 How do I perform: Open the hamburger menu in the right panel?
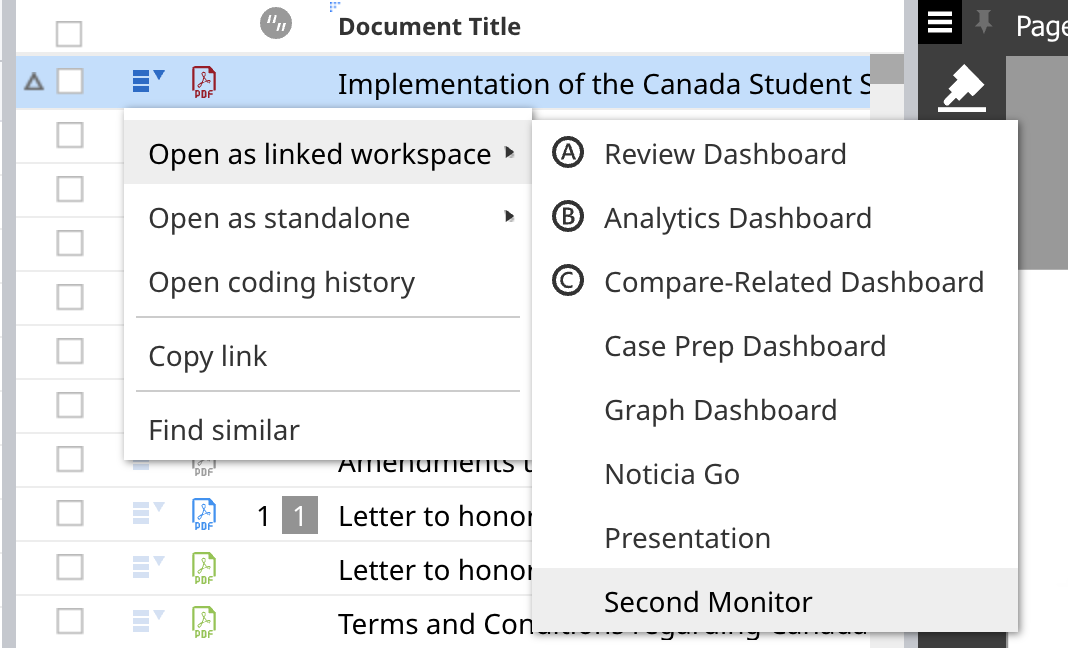tap(940, 23)
